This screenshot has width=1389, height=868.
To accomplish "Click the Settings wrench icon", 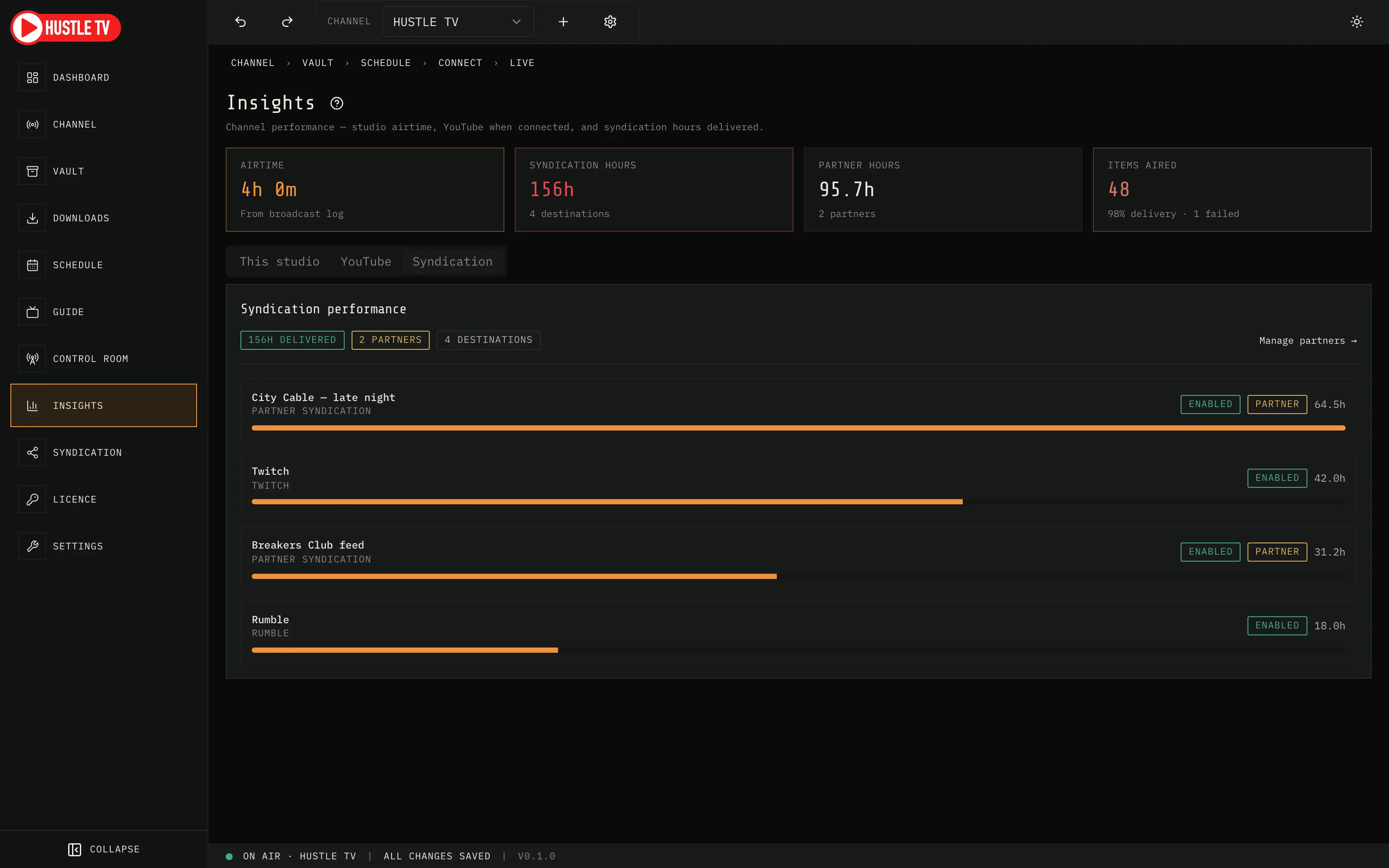I will (32, 546).
